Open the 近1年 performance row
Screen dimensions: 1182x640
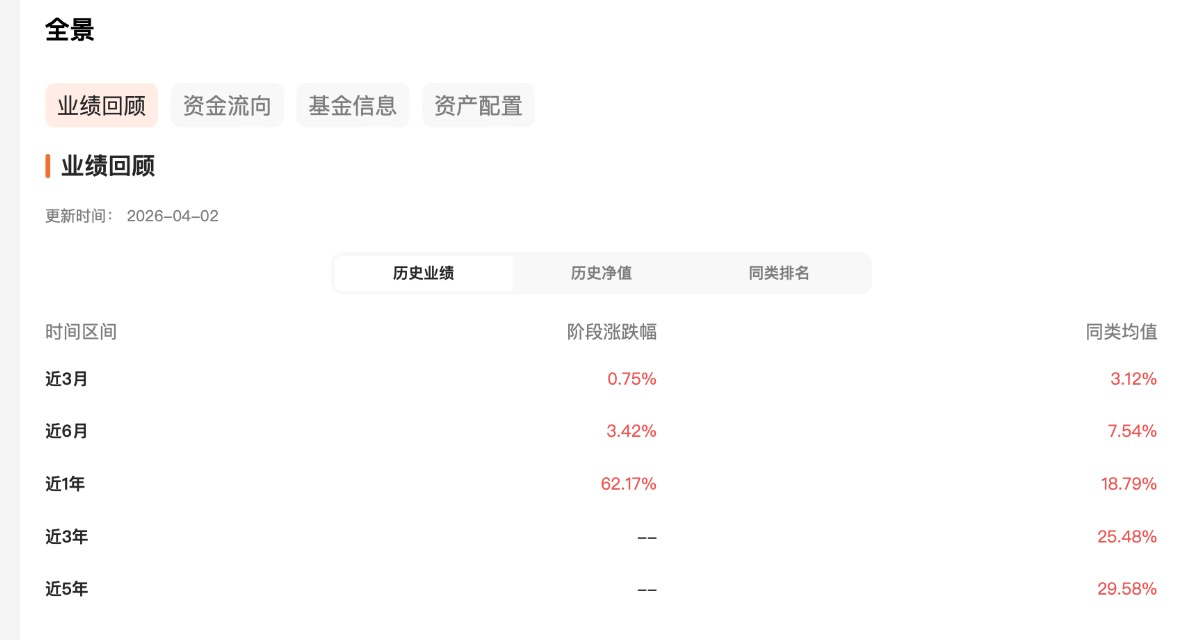(65, 483)
